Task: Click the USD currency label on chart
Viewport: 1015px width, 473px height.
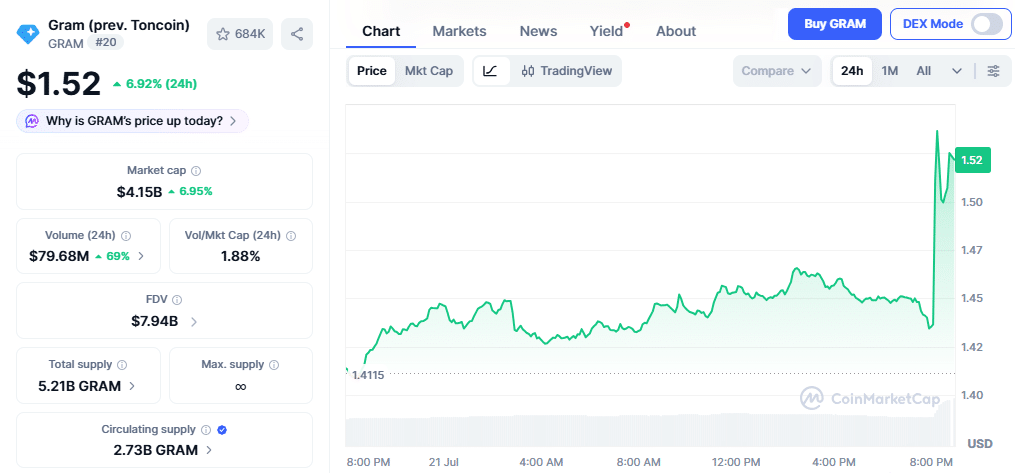Action: coord(979,444)
